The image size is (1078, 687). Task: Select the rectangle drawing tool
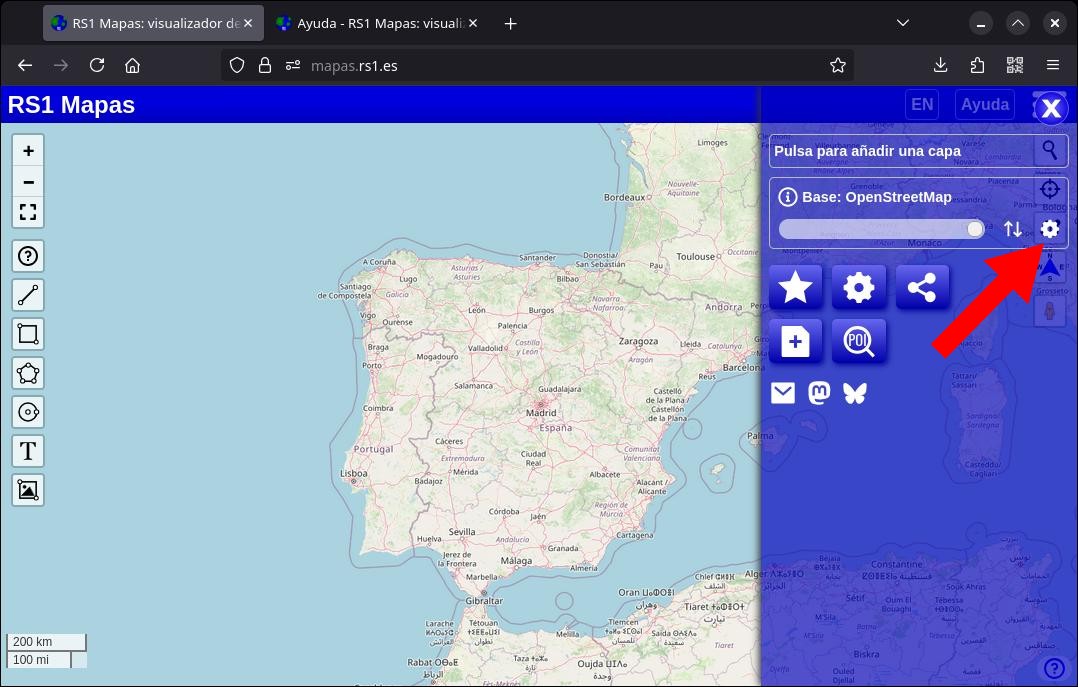28,334
